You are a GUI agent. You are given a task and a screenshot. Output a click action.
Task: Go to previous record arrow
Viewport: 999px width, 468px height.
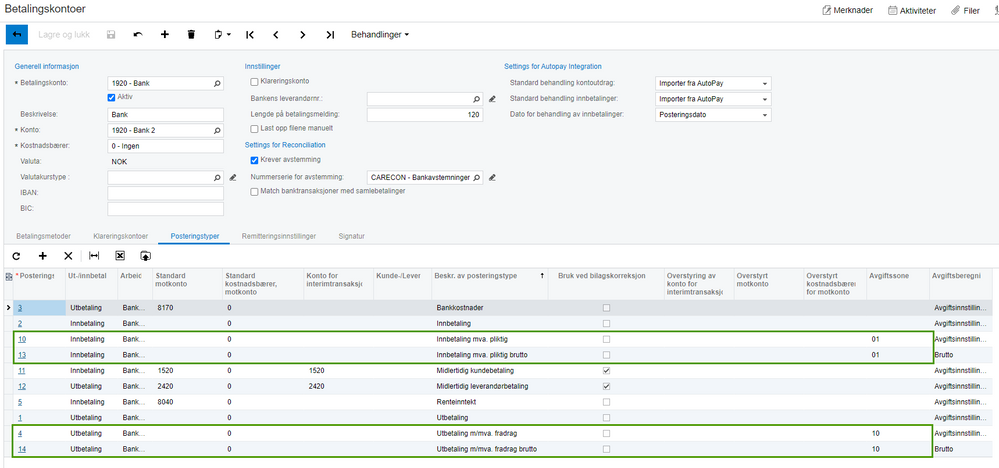pyautogui.click(x=276, y=35)
